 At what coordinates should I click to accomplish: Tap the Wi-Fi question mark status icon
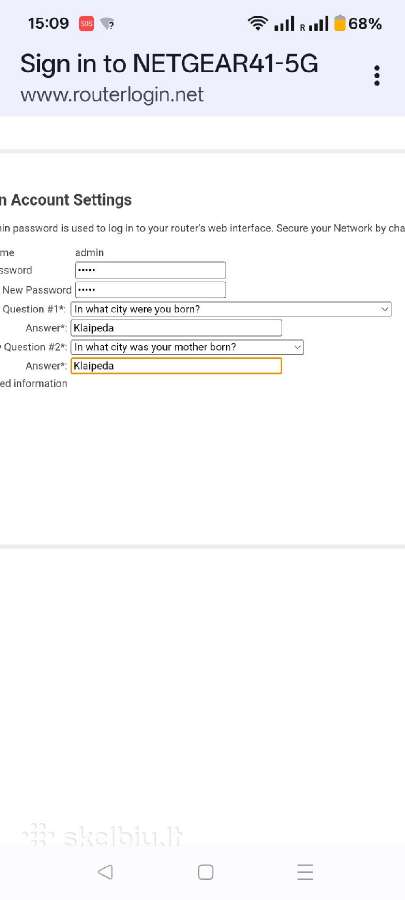[x=107, y=24]
